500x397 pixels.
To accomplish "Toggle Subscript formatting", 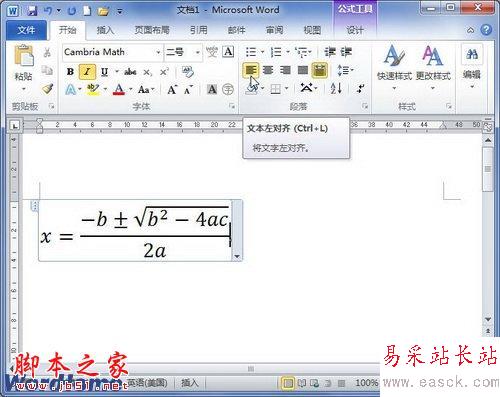I will point(148,72).
